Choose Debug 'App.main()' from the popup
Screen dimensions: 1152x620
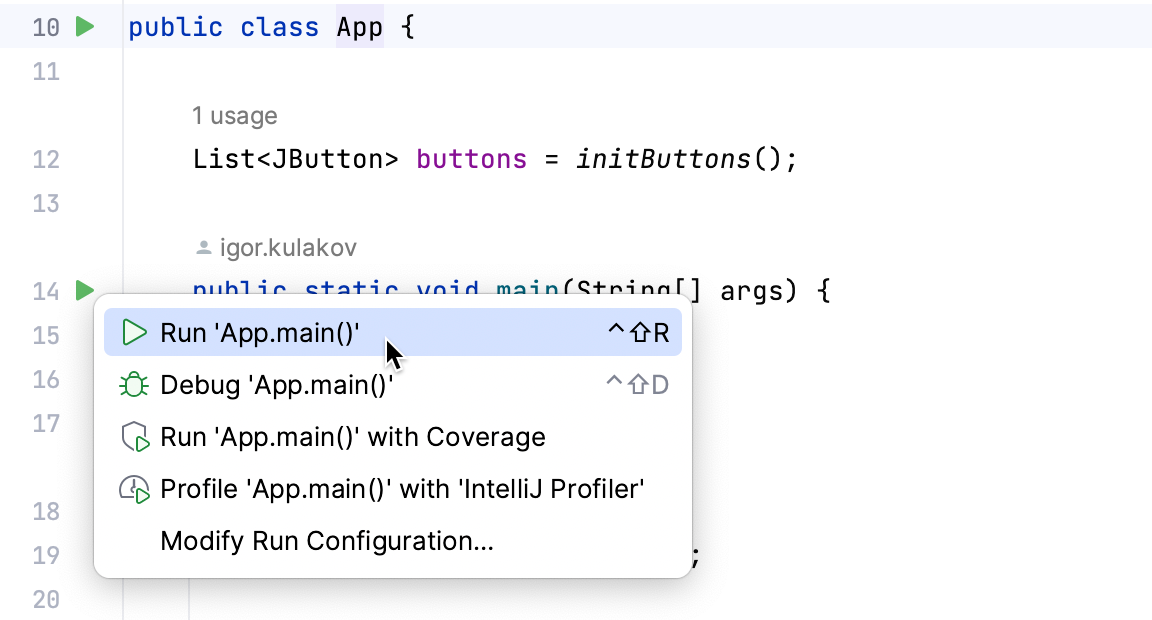click(x=393, y=385)
